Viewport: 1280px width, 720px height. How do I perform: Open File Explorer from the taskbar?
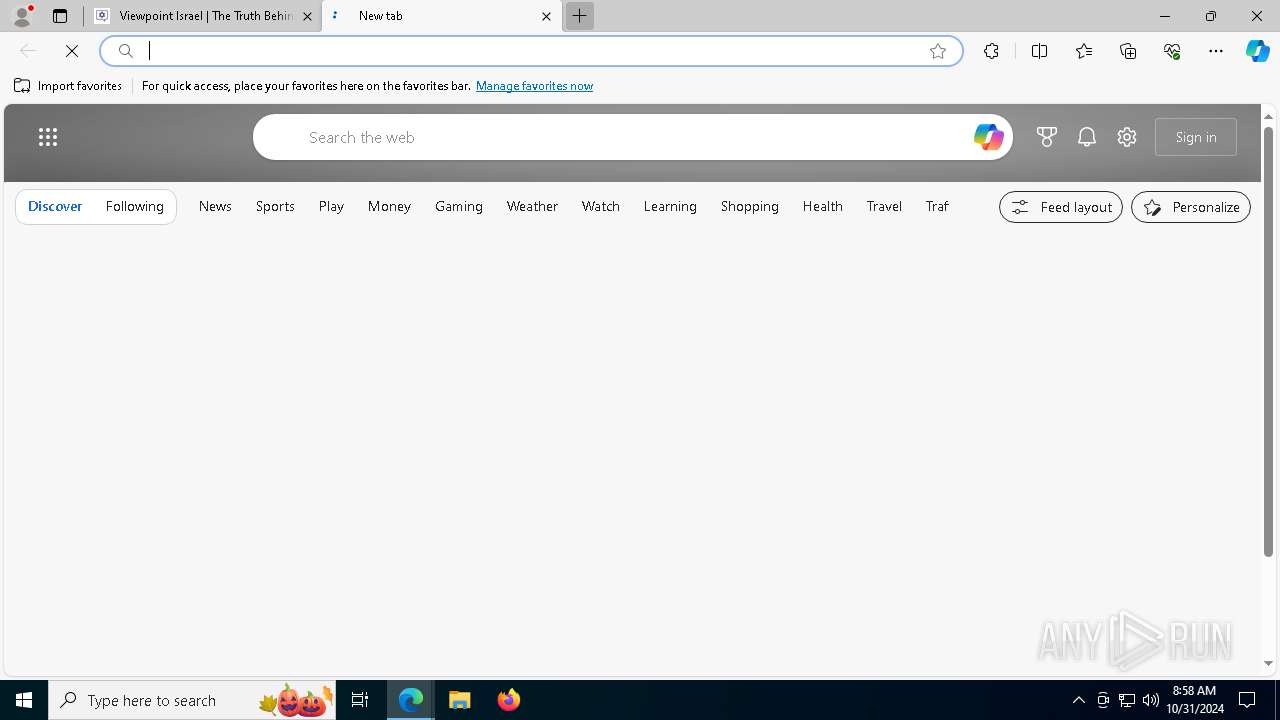tap(460, 700)
